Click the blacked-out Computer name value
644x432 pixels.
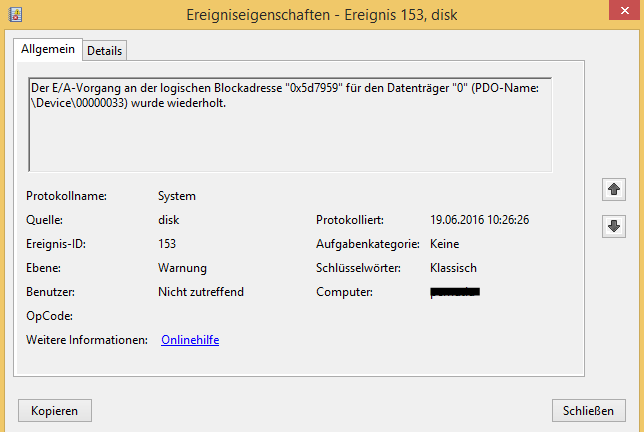coord(455,292)
